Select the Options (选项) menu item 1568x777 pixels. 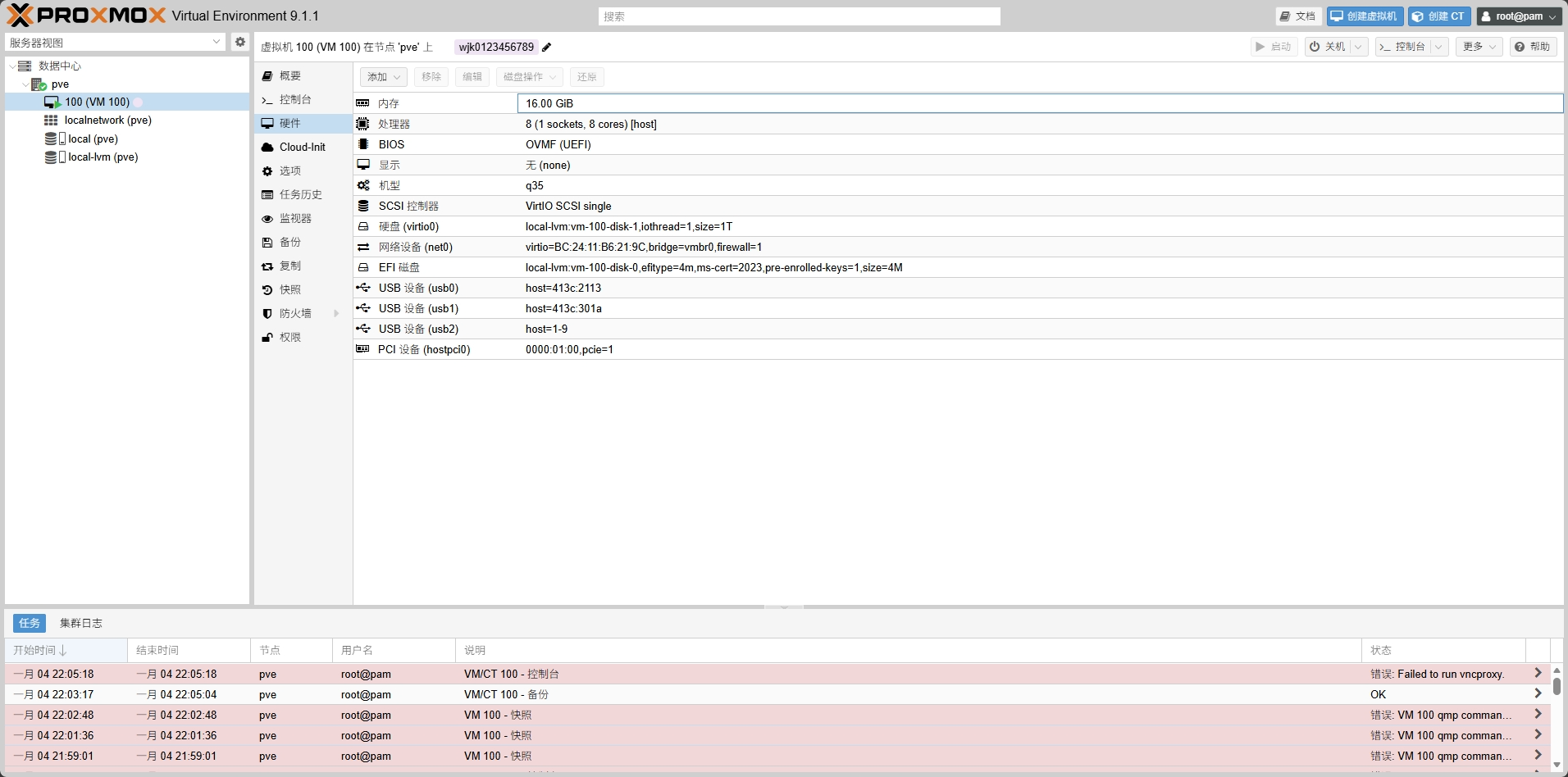point(289,170)
